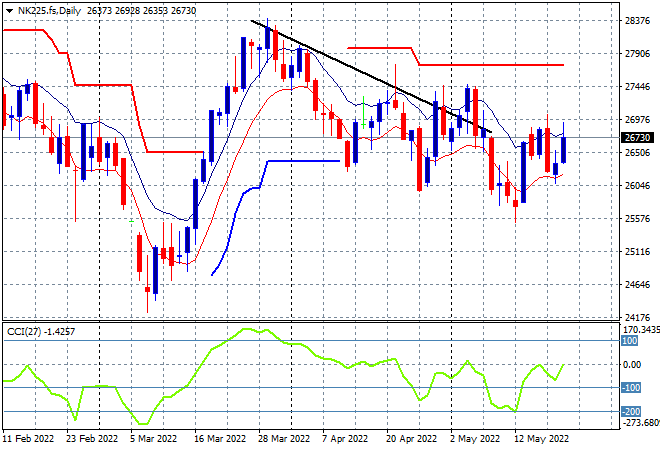The width and height of the screenshot is (660, 450).
Task: Click the 27446 price axis label
Action: coord(637,87)
